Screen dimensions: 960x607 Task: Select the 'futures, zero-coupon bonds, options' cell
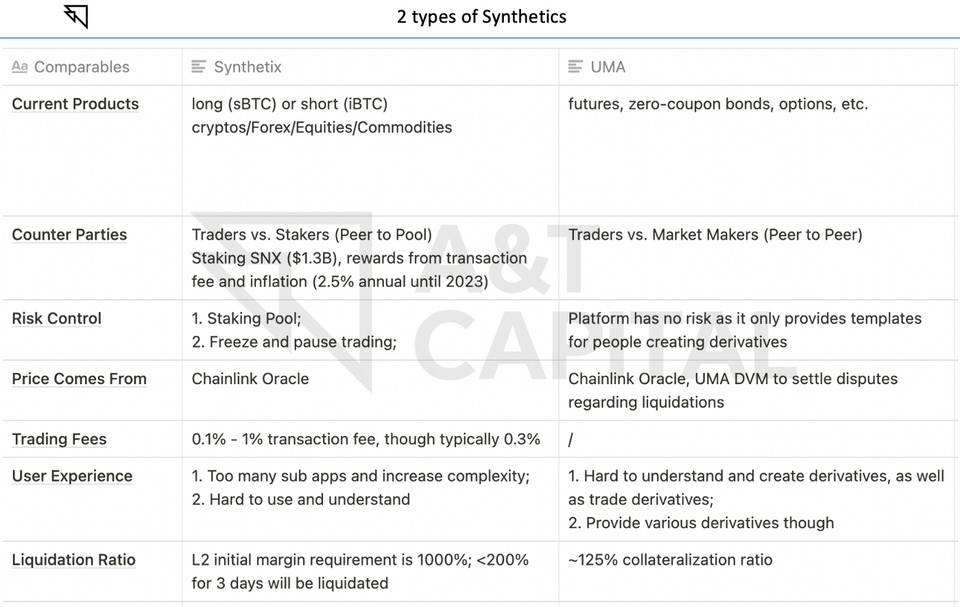pyautogui.click(x=756, y=151)
